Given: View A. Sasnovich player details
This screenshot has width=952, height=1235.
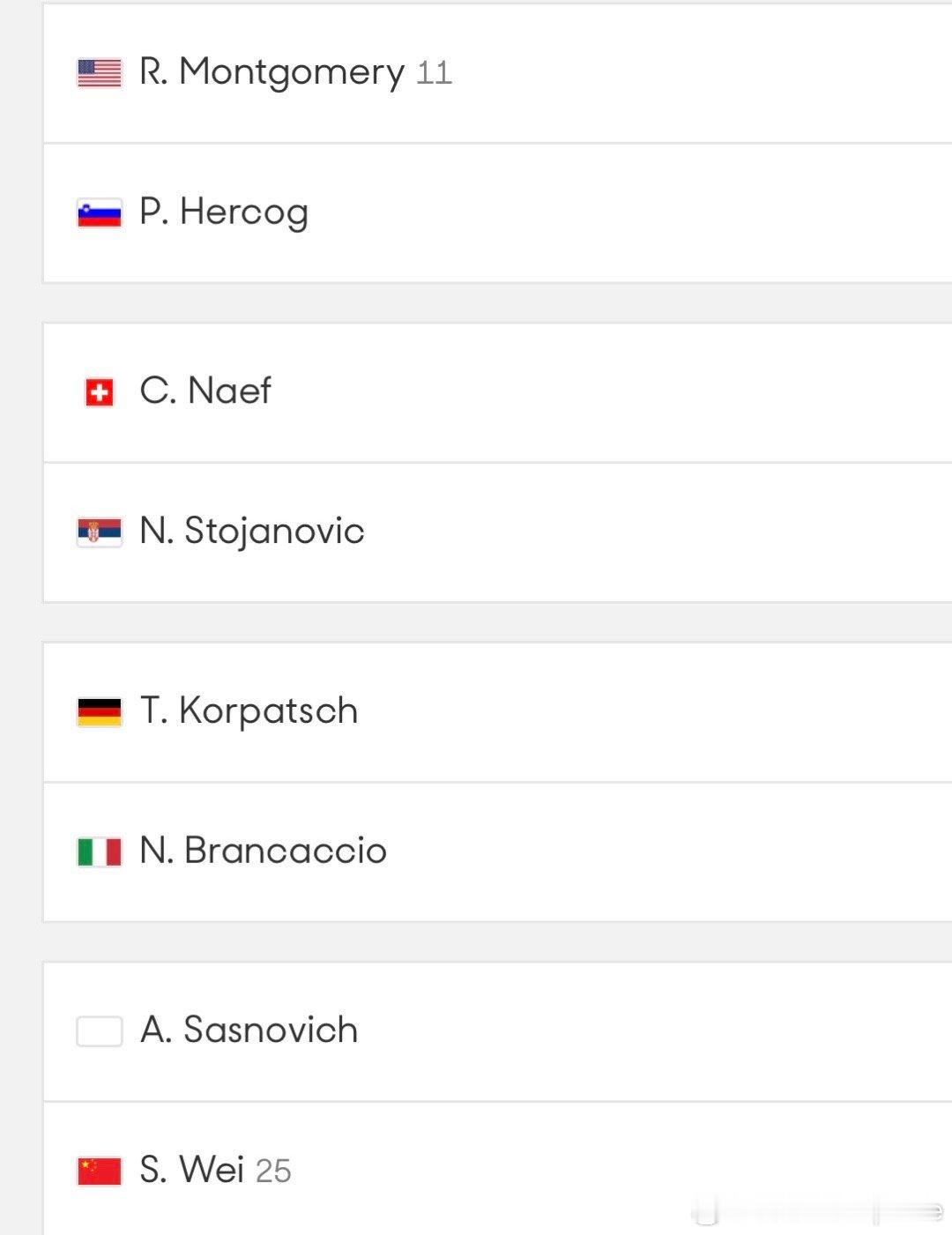Looking at the screenshot, I should (249, 1030).
